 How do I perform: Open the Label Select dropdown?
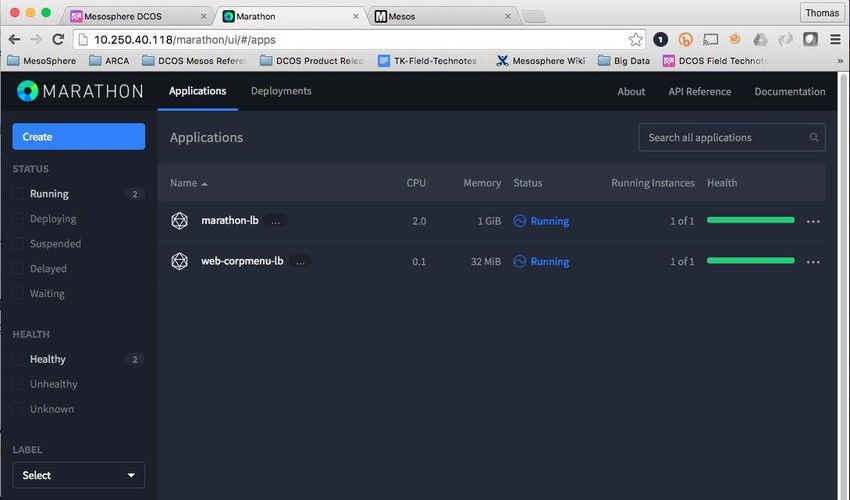(79, 475)
